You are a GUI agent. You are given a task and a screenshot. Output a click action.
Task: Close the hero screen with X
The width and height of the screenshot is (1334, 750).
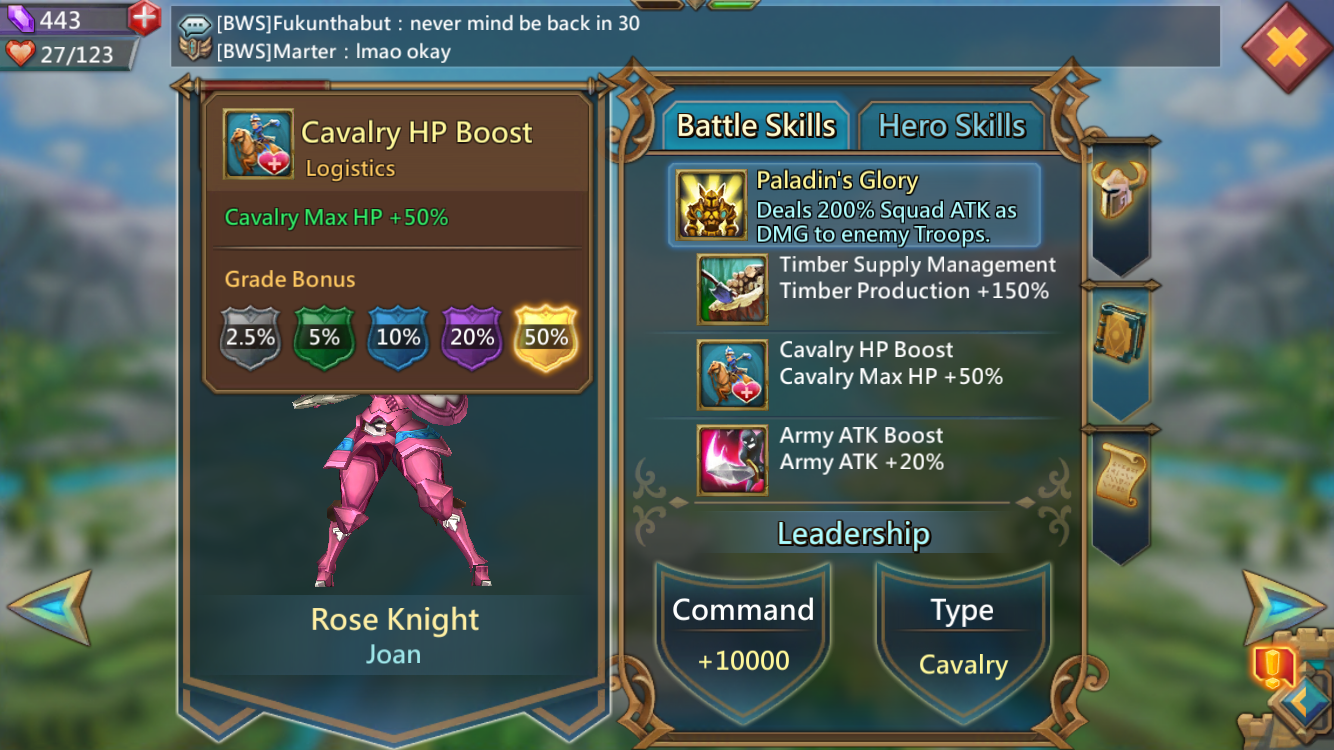pyautogui.click(x=1287, y=46)
